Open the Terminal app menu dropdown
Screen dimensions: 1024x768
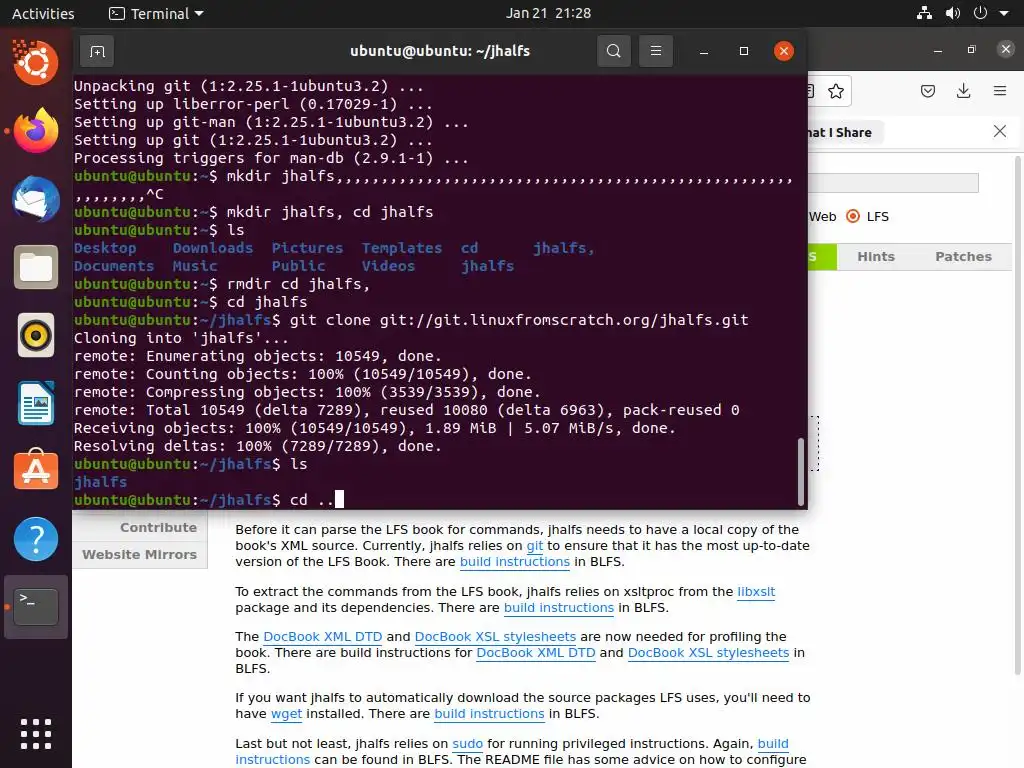[156, 13]
